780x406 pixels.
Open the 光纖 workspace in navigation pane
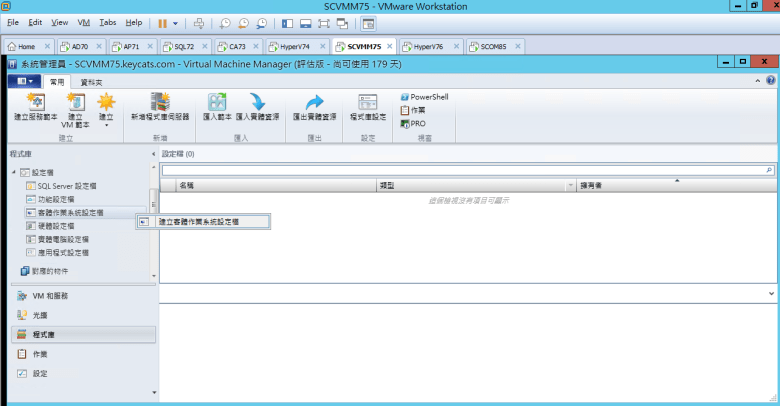point(40,315)
